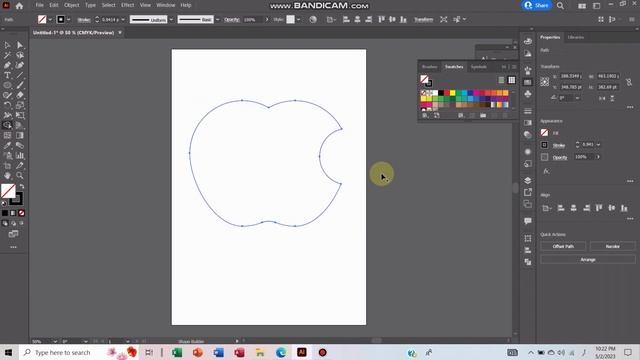This screenshot has height=360, width=640.
Task: Toggle constrain width and height proportions
Action: pos(629,82)
